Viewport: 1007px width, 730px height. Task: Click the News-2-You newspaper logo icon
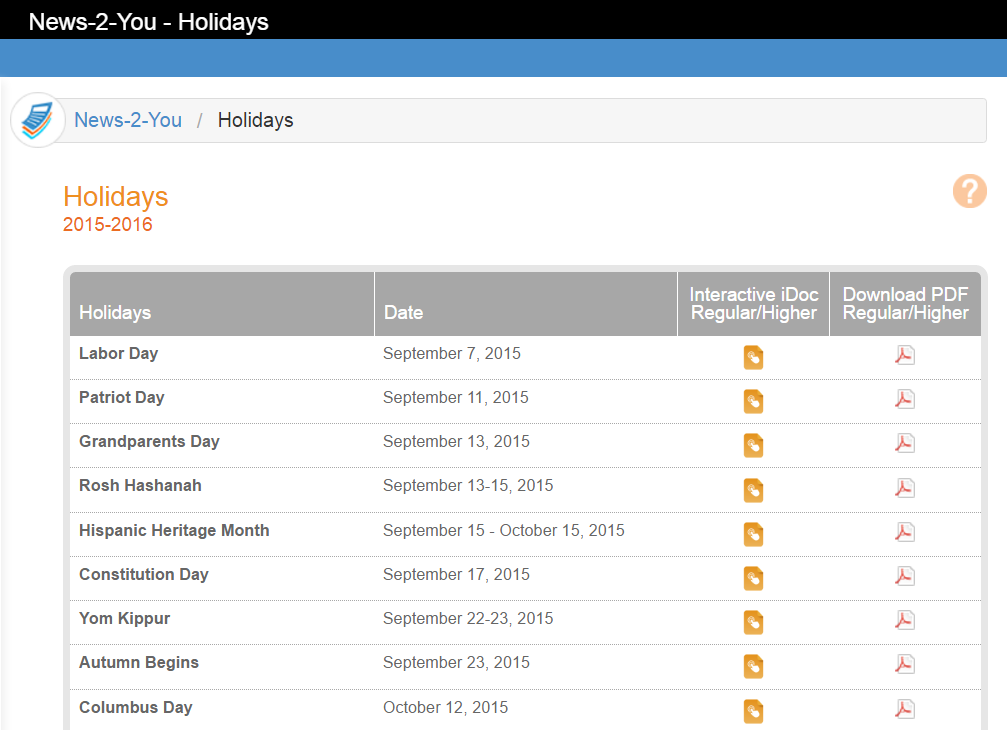37,120
